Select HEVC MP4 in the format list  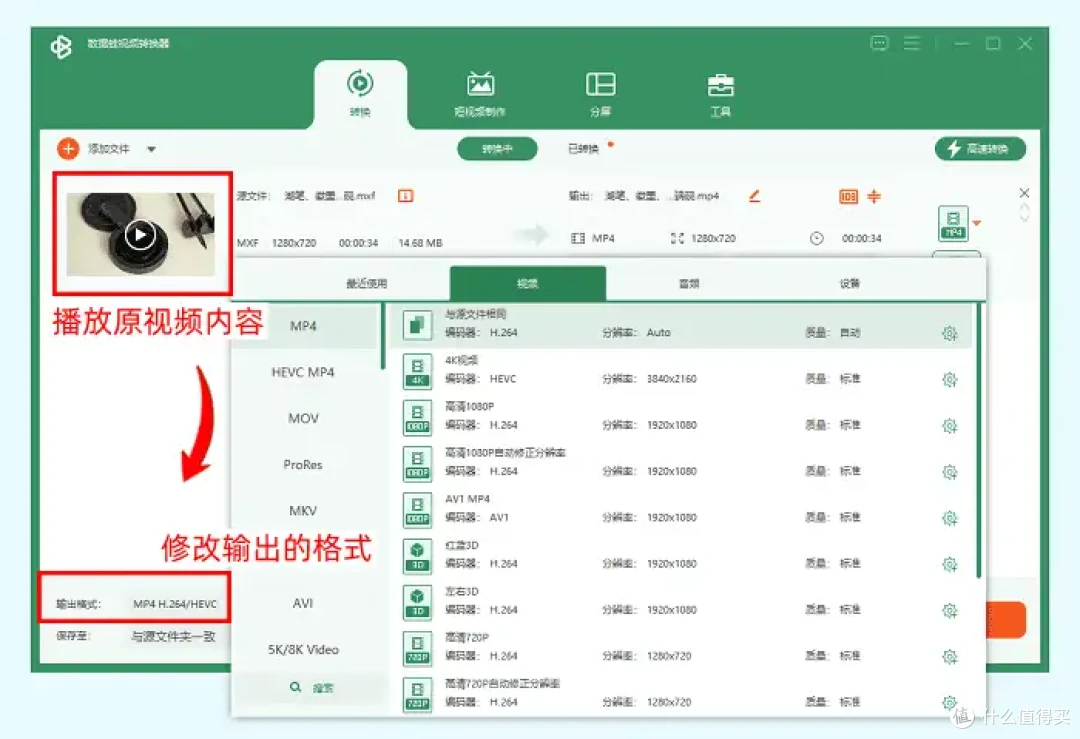[303, 372]
